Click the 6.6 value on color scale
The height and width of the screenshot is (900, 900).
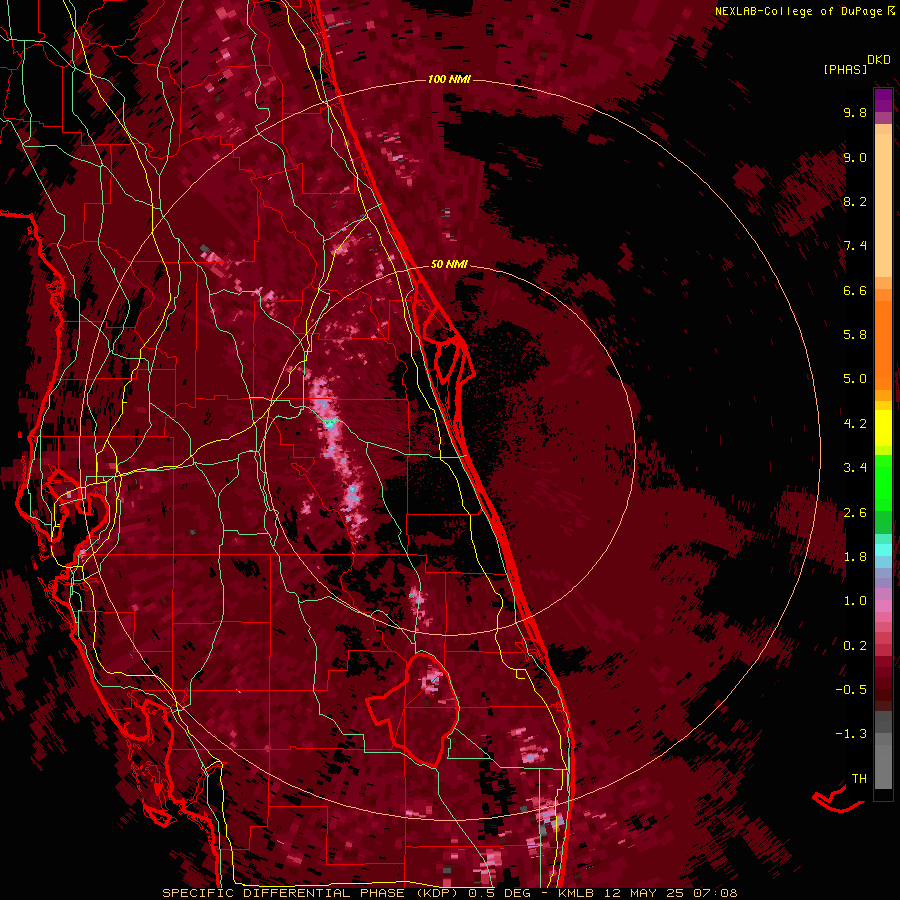click(855, 290)
